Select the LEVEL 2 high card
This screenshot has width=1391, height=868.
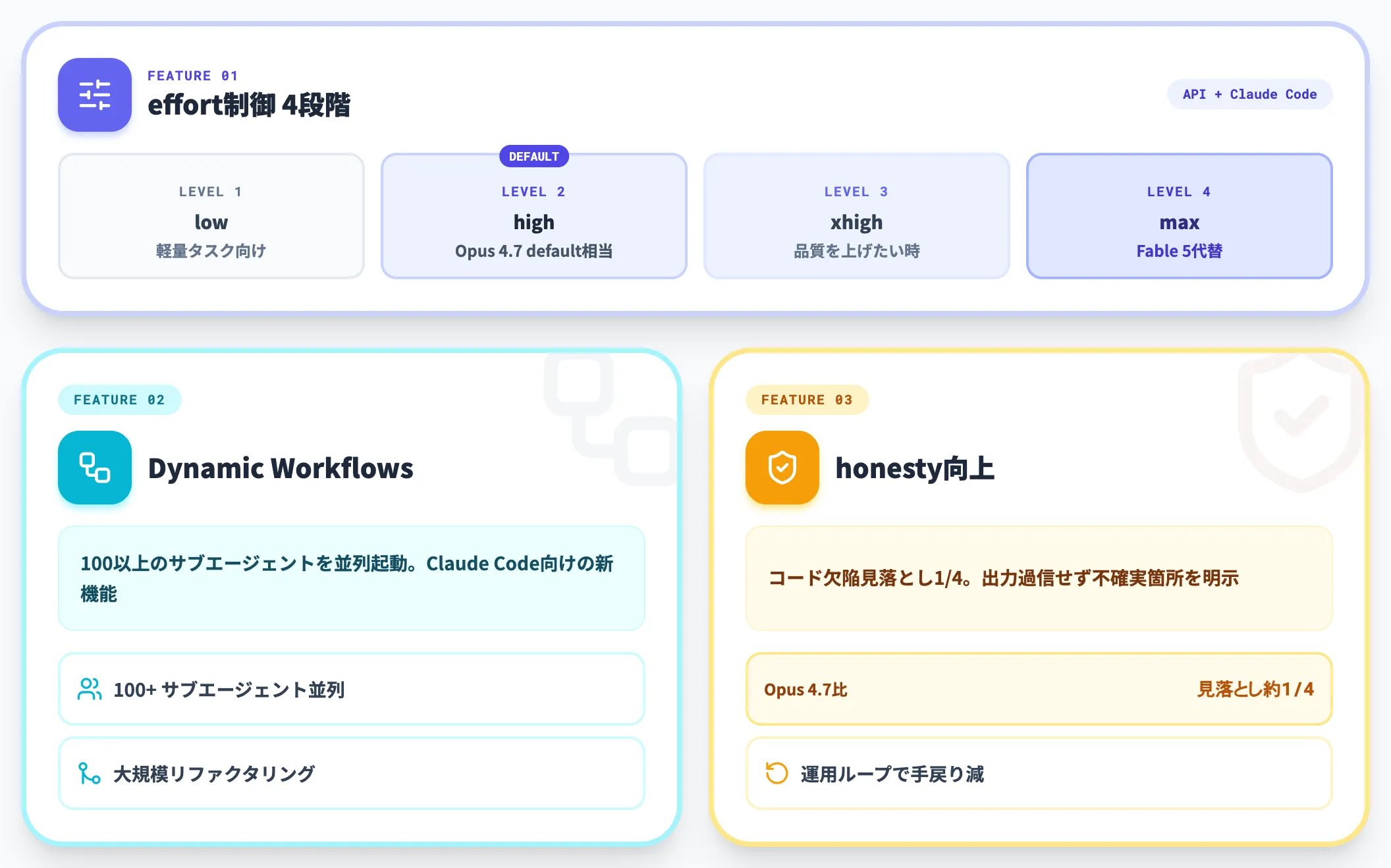pos(534,216)
